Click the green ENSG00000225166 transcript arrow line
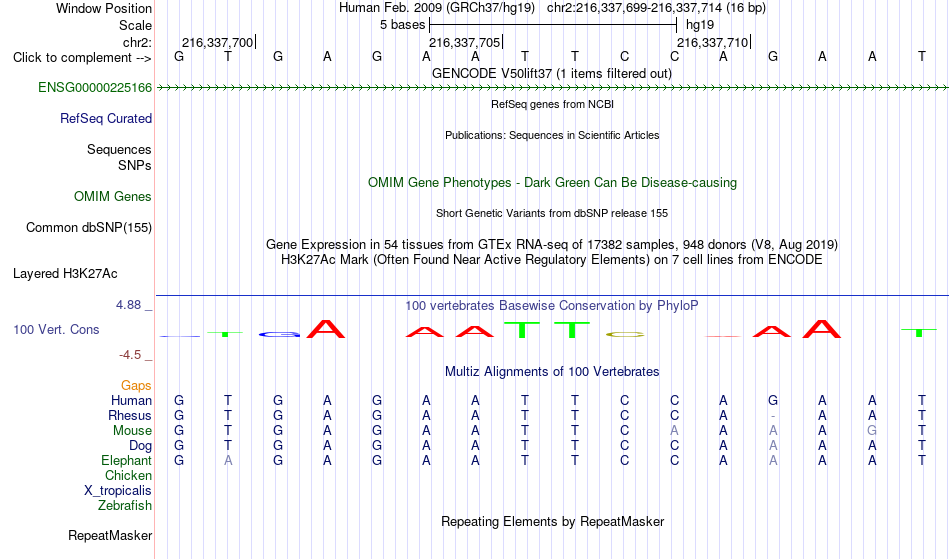This screenshot has width=950, height=559. click(552, 88)
